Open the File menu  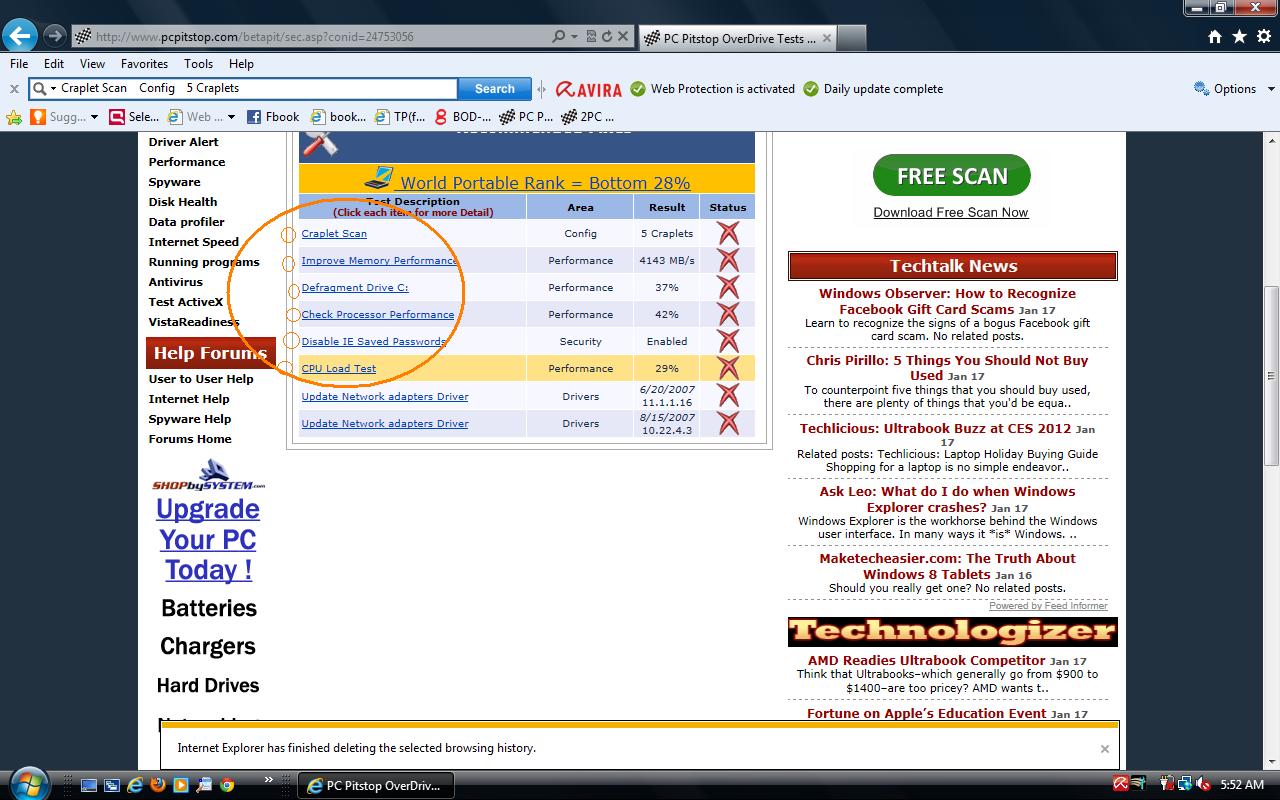tap(19, 63)
